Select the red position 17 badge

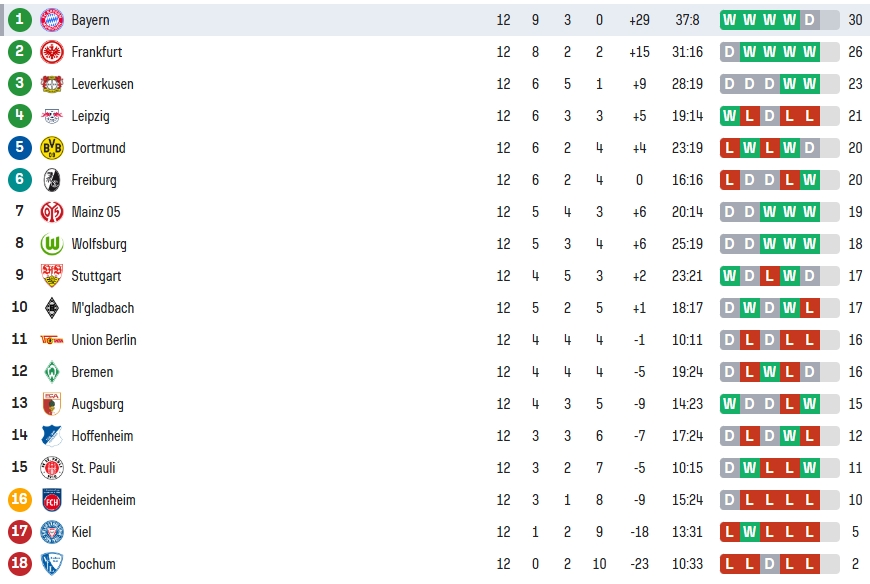[x=19, y=532]
